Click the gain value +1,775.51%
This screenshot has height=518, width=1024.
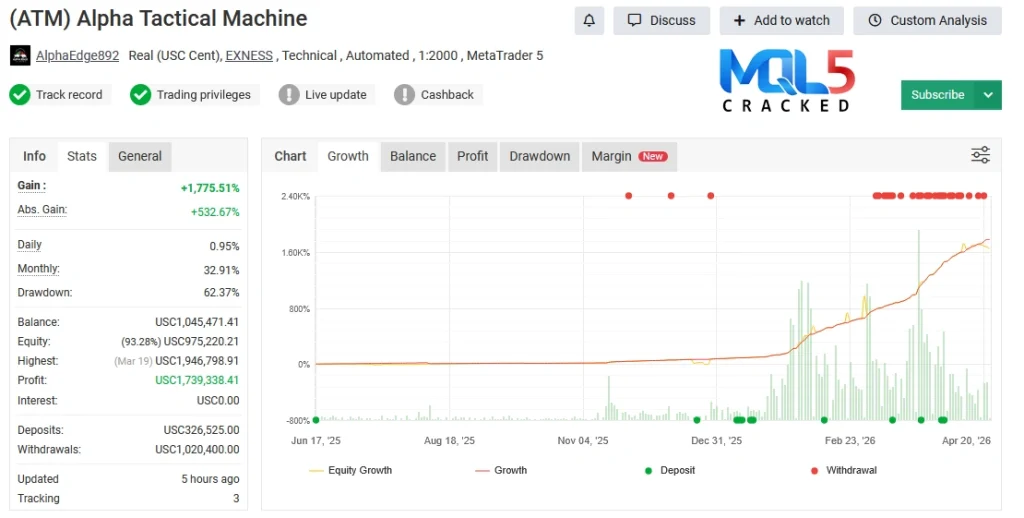click(x=210, y=188)
